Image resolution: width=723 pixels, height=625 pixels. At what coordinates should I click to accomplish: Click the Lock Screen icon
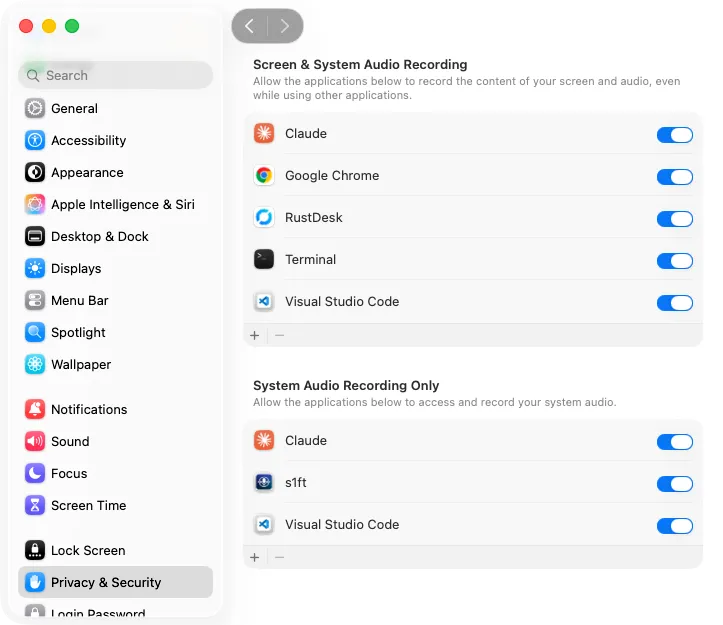click(35, 550)
